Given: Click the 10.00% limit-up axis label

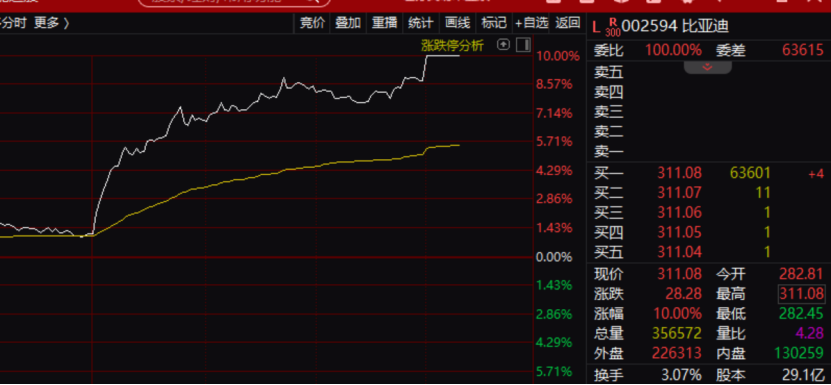Looking at the screenshot, I should pyautogui.click(x=559, y=56).
